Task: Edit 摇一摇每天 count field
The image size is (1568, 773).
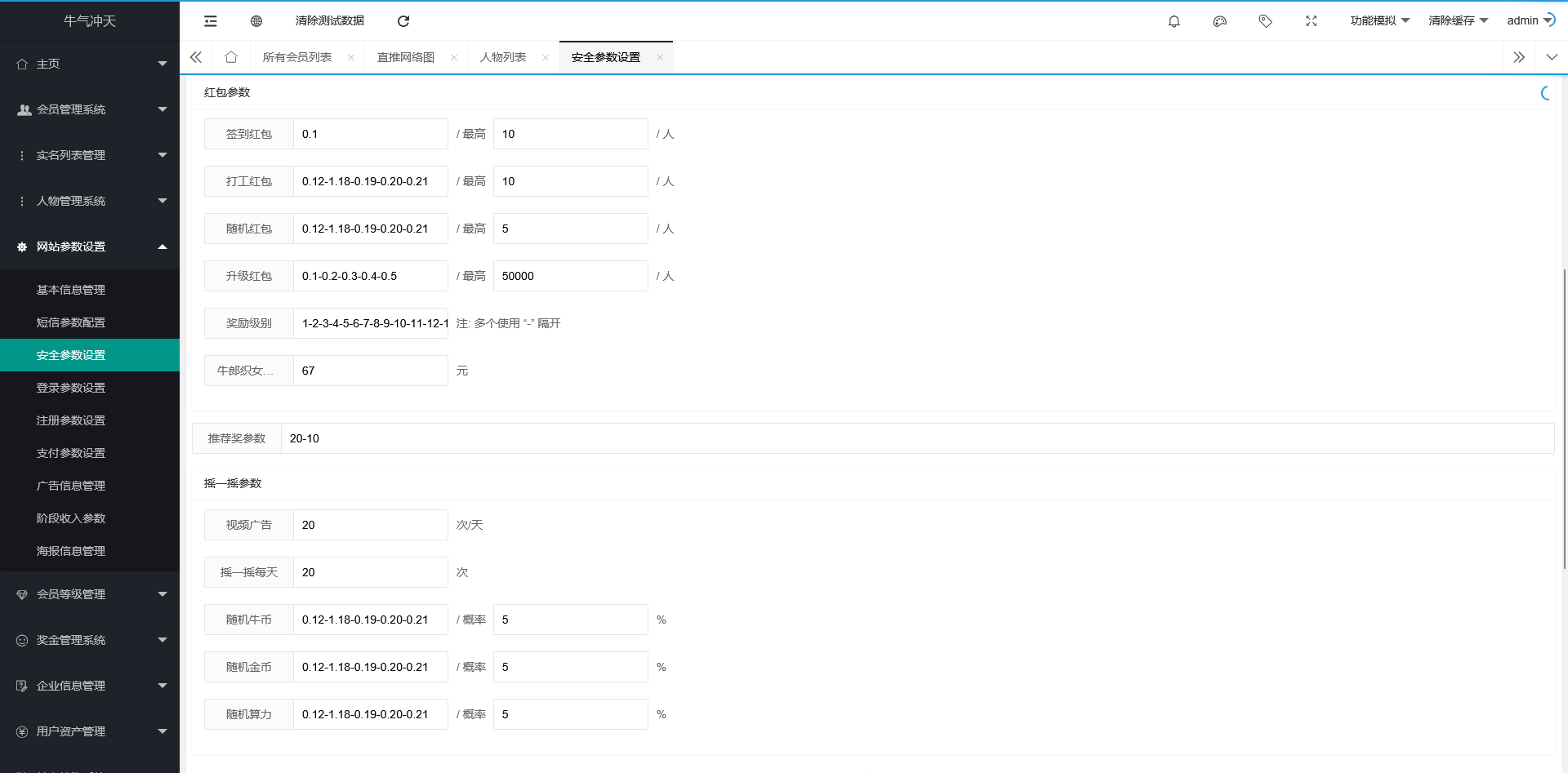Action: [x=371, y=572]
